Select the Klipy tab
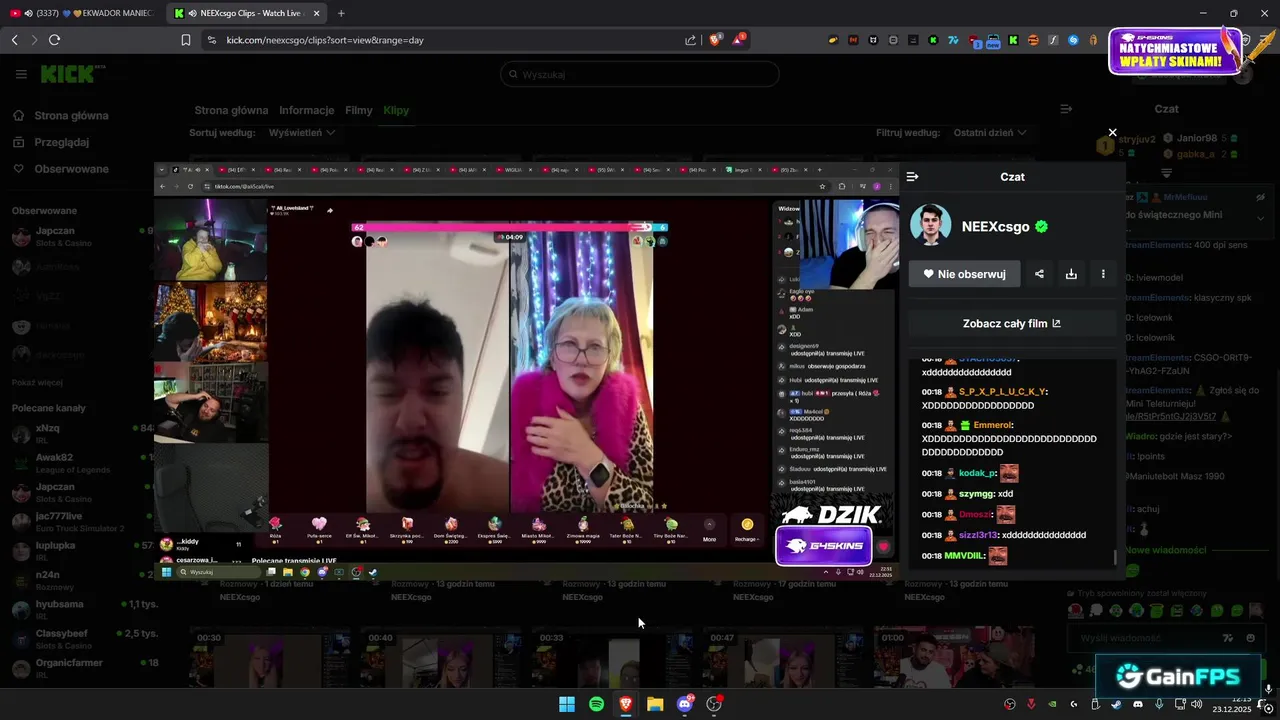Image resolution: width=1280 pixels, height=720 pixels. point(396,110)
